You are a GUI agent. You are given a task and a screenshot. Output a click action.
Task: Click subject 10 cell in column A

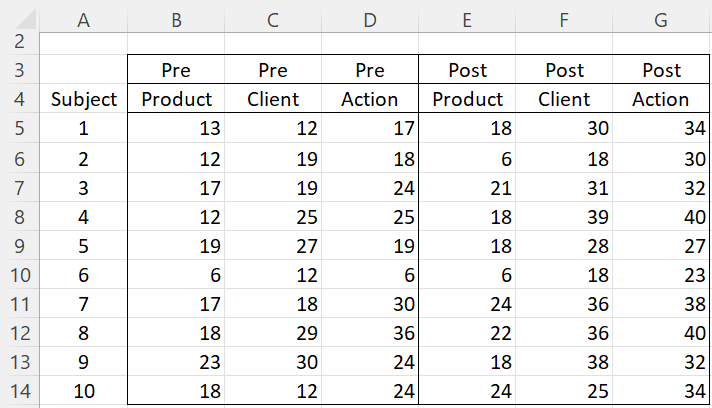(x=84, y=390)
